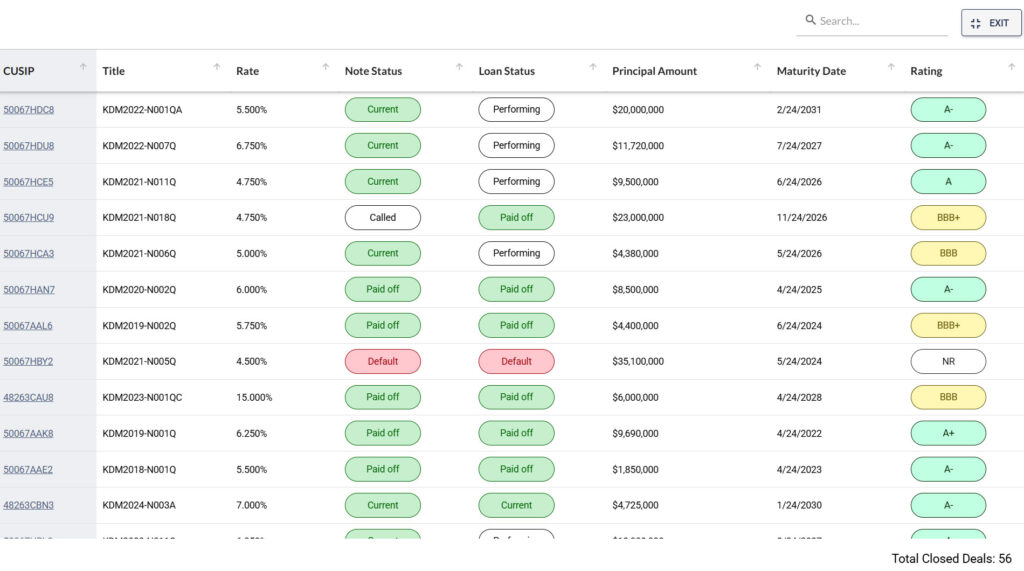This screenshot has height=571, width=1024.
Task: Open CUSIP link 50067HBY2
Action: [28, 362]
